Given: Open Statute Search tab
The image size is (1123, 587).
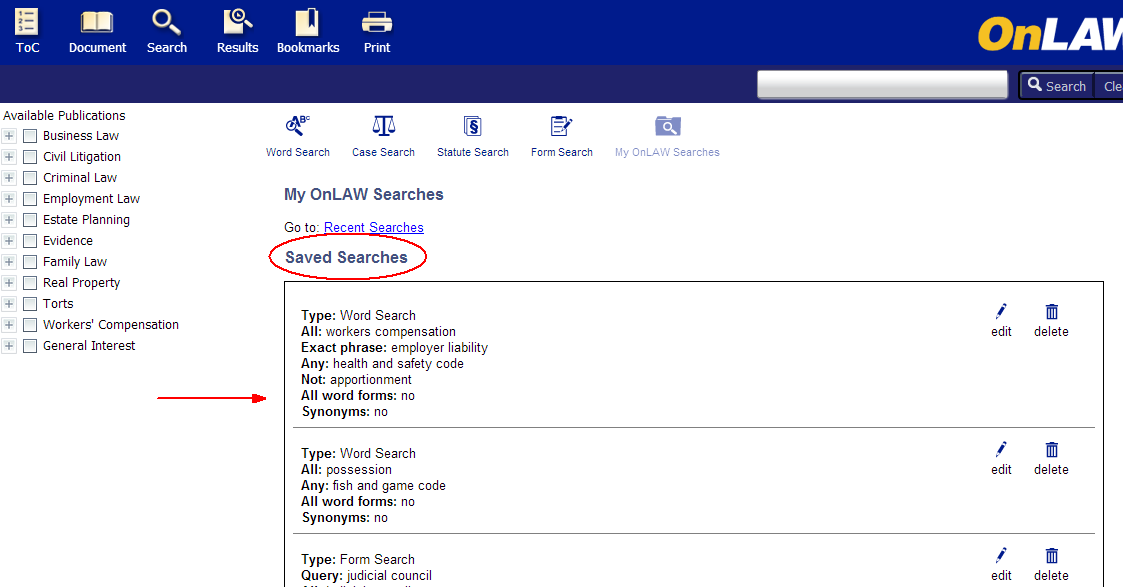Looking at the screenshot, I should tap(473, 136).
